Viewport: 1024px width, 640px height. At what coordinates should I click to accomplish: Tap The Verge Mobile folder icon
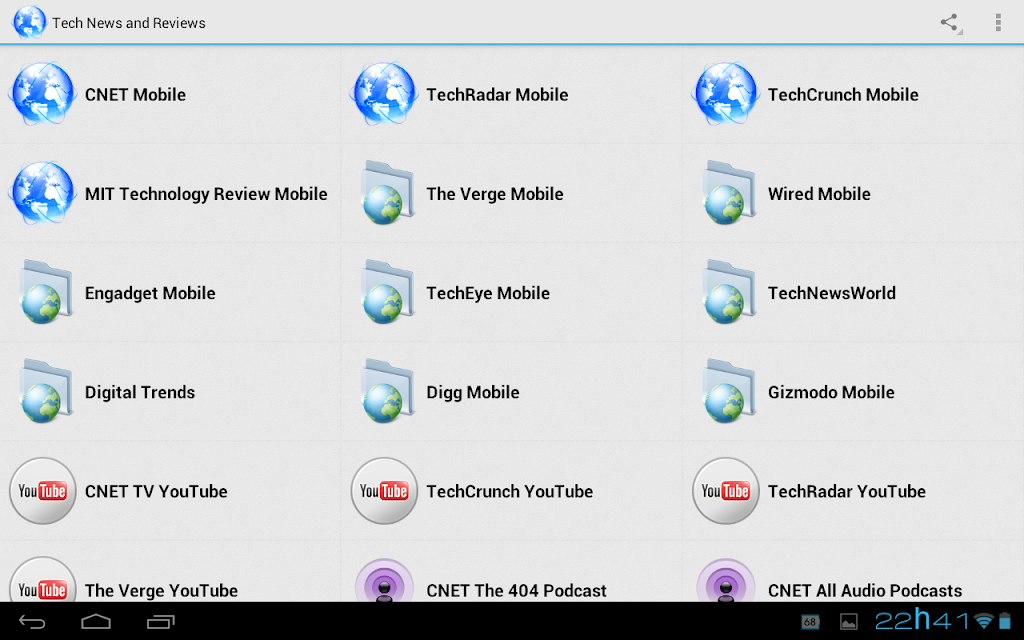(387, 193)
